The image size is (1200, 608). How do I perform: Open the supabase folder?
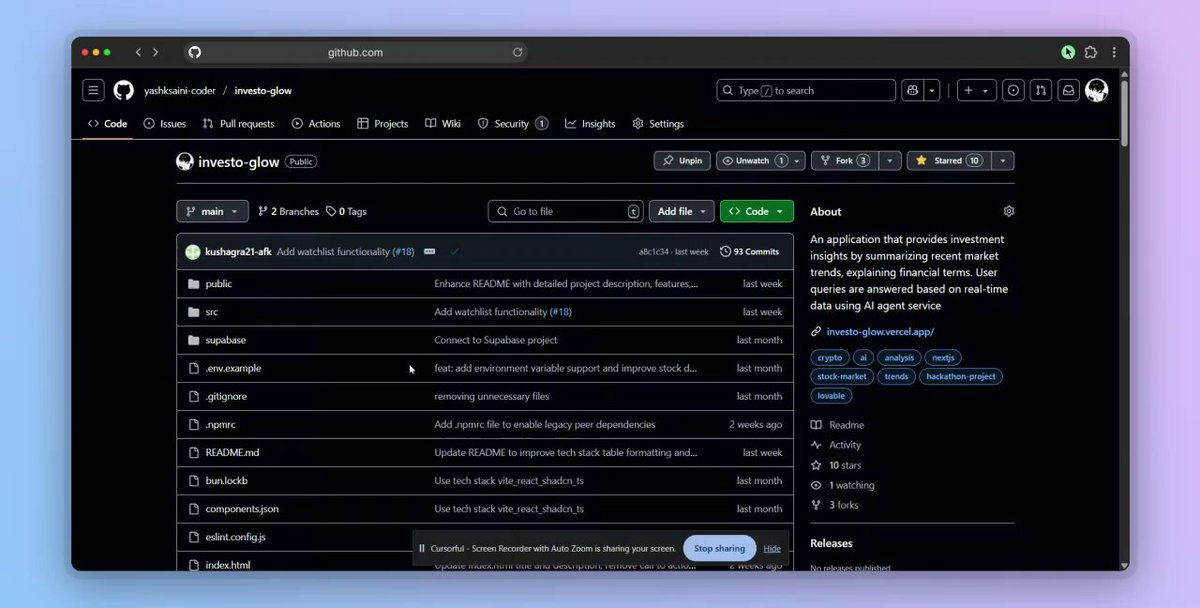click(x=225, y=340)
